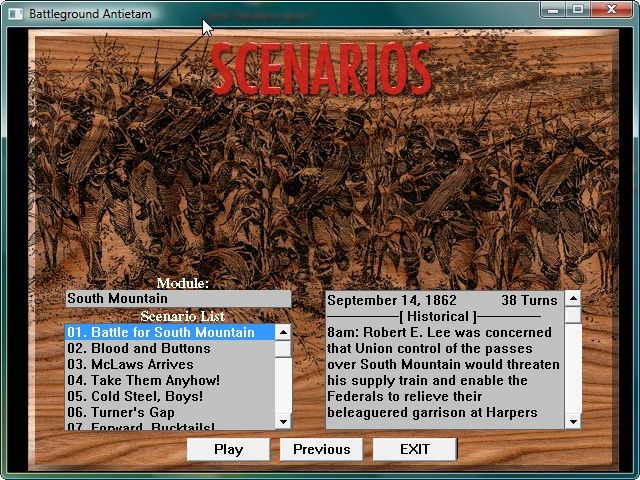Select scenario 05. Cold Steel, Boys!

pos(168,396)
